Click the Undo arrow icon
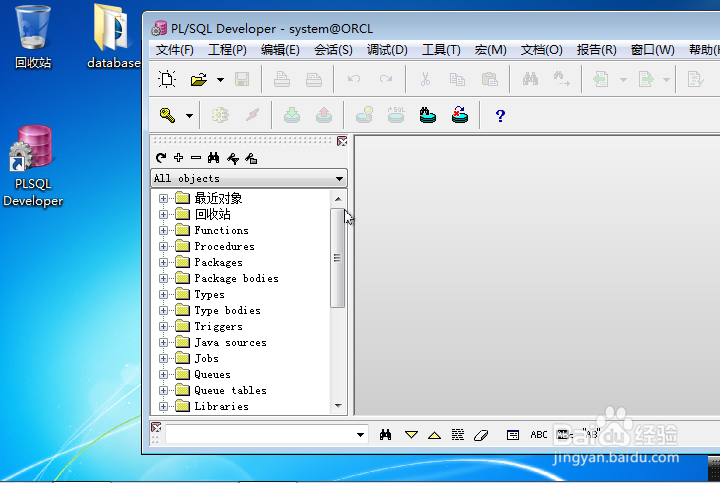The height and width of the screenshot is (483, 720). point(354,79)
